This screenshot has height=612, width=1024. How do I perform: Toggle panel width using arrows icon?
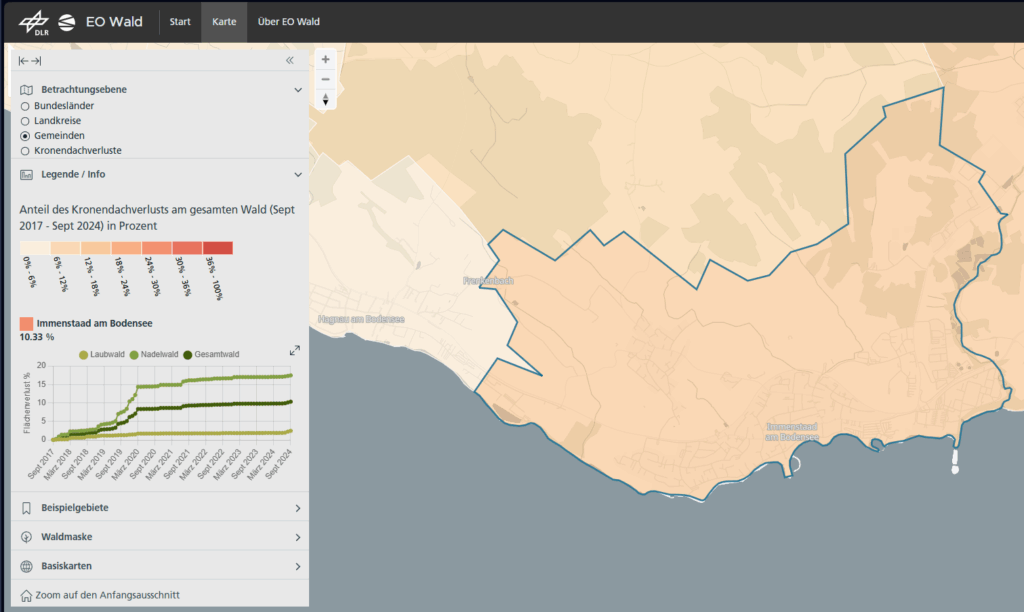[x=30, y=61]
